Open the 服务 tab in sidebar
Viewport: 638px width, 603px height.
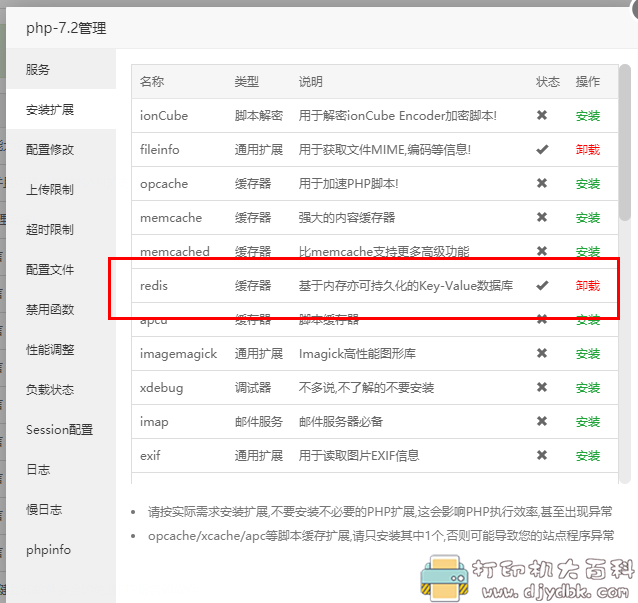61,69
